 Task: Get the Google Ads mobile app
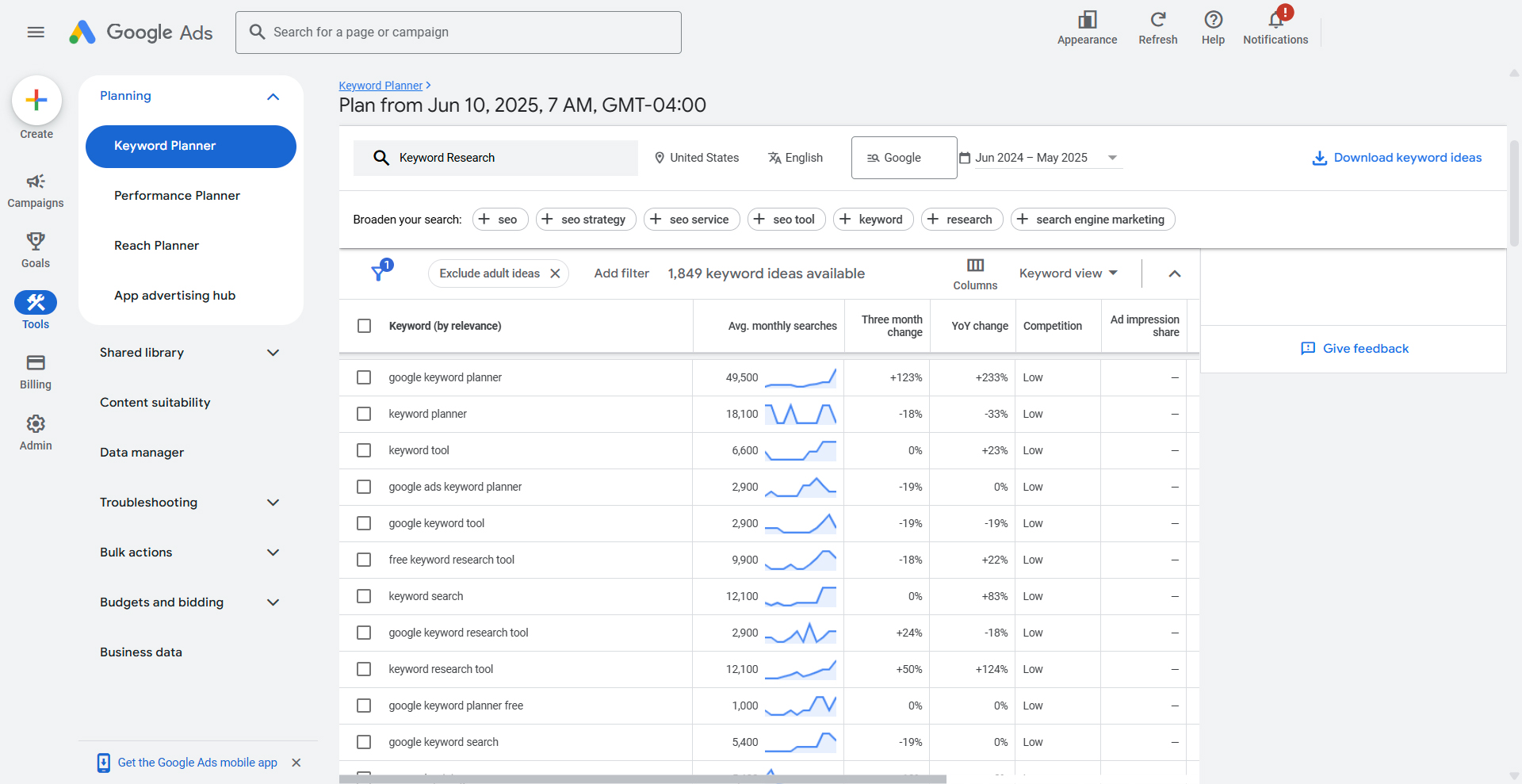(197, 763)
